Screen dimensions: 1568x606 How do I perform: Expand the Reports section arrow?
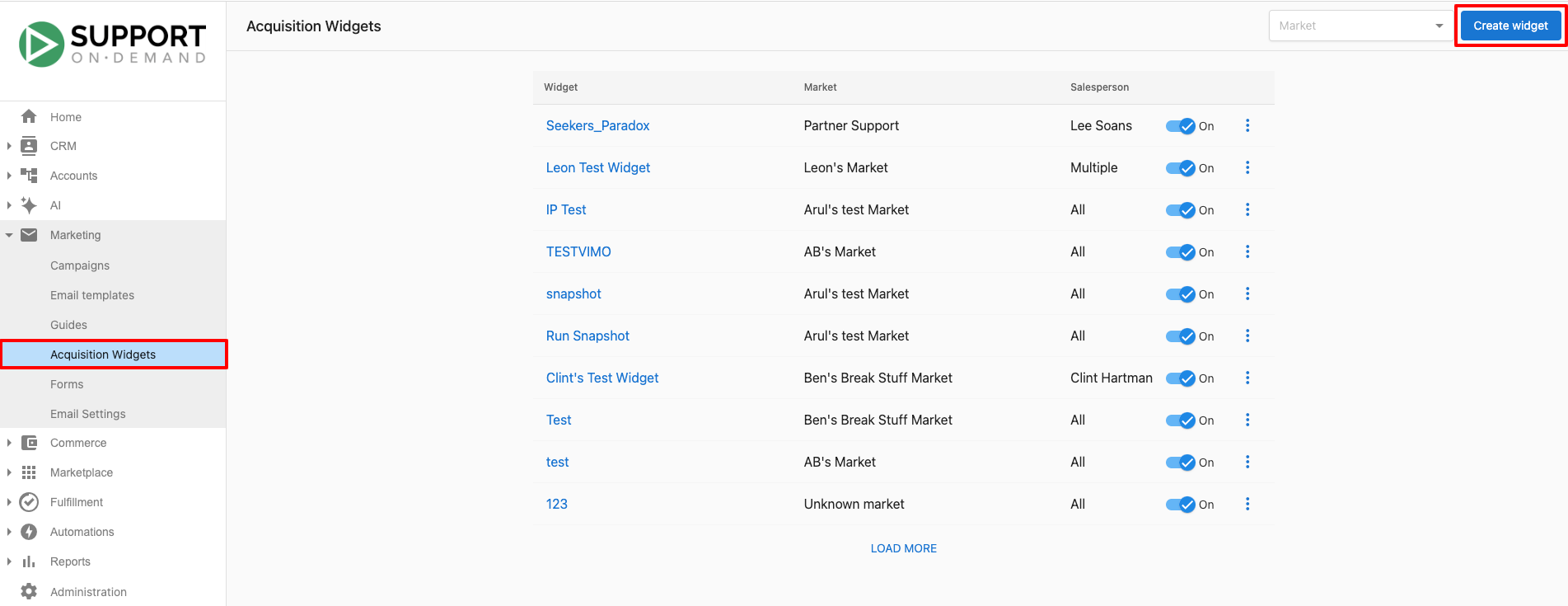(x=9, y=561)
